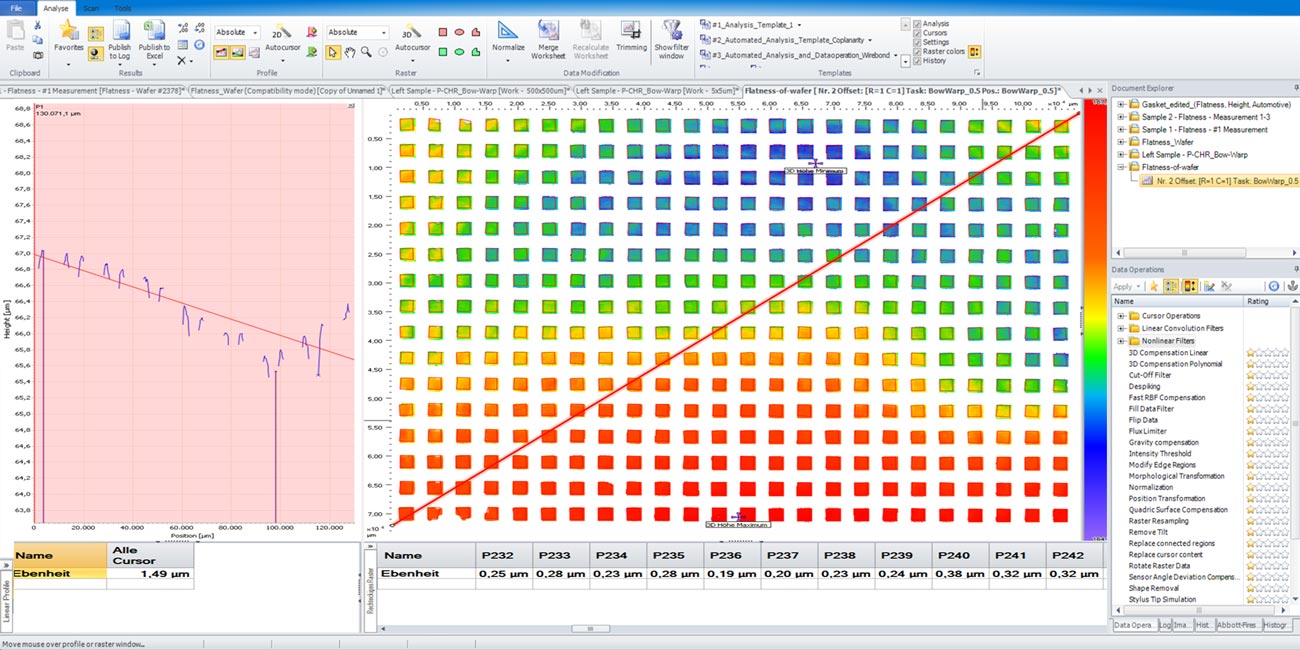This screenshot has height=650, width=1300.
Task: Click the P236 column header
Action: click(727, 556)
